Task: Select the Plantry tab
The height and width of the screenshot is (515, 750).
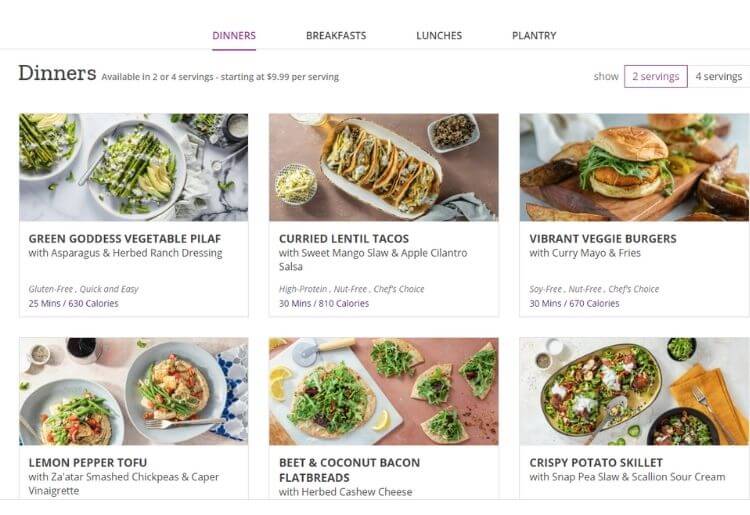Action: tap(534, 36)
